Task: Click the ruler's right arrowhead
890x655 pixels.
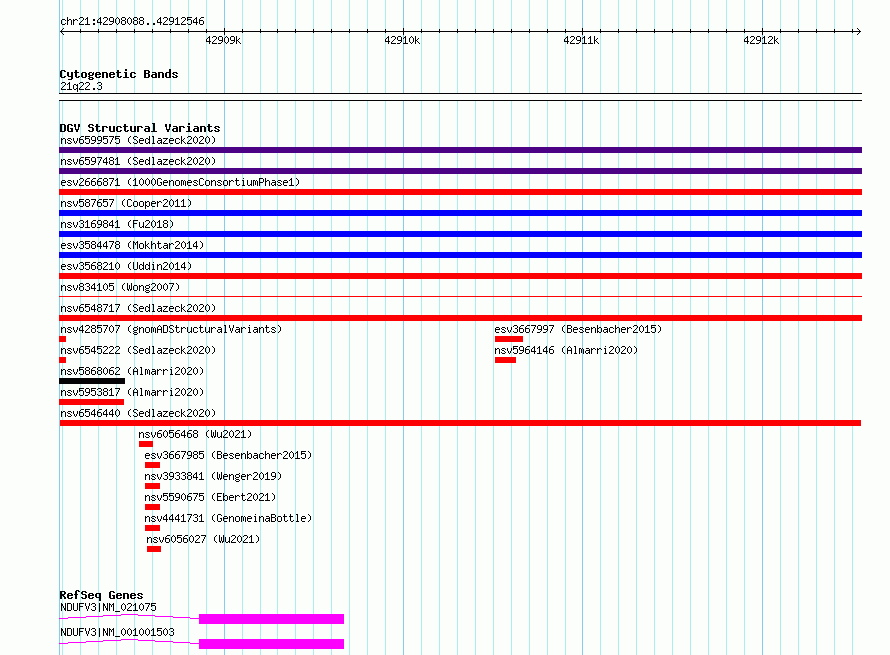Action: click(x=859, y=31)
